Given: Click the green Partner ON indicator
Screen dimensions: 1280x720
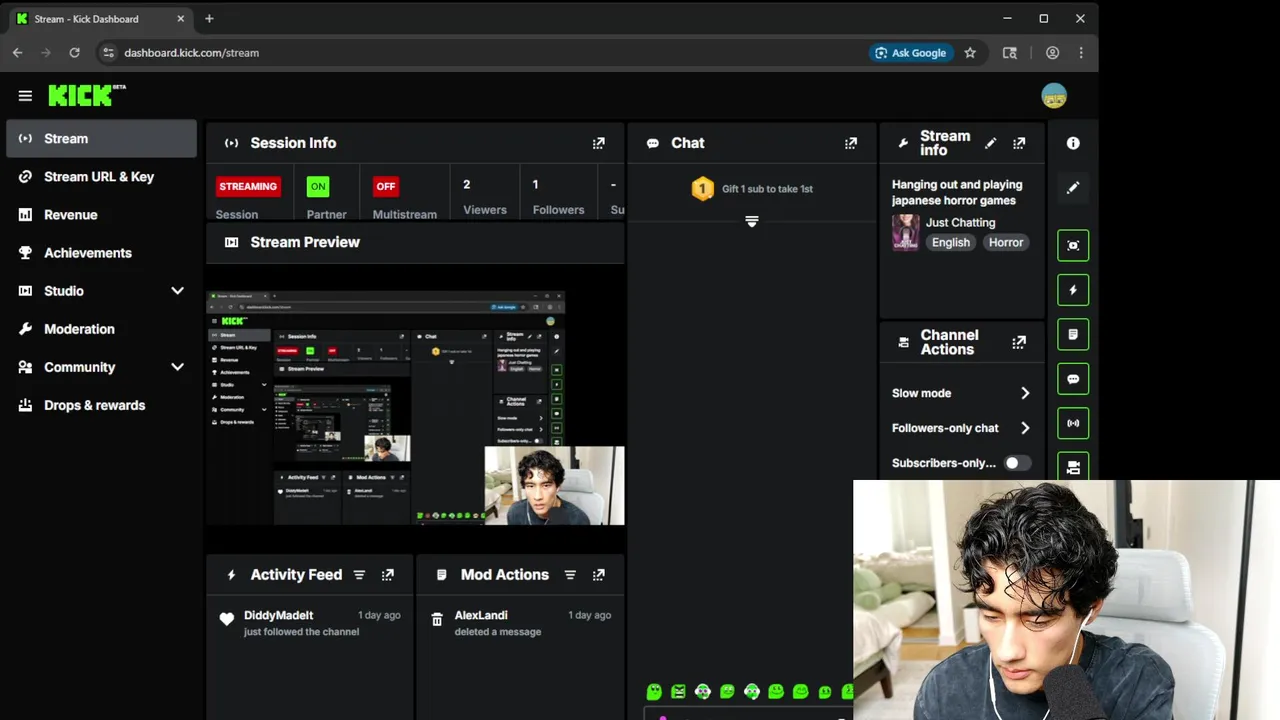Looking at the screenshot, I should [x=318, y=186].
